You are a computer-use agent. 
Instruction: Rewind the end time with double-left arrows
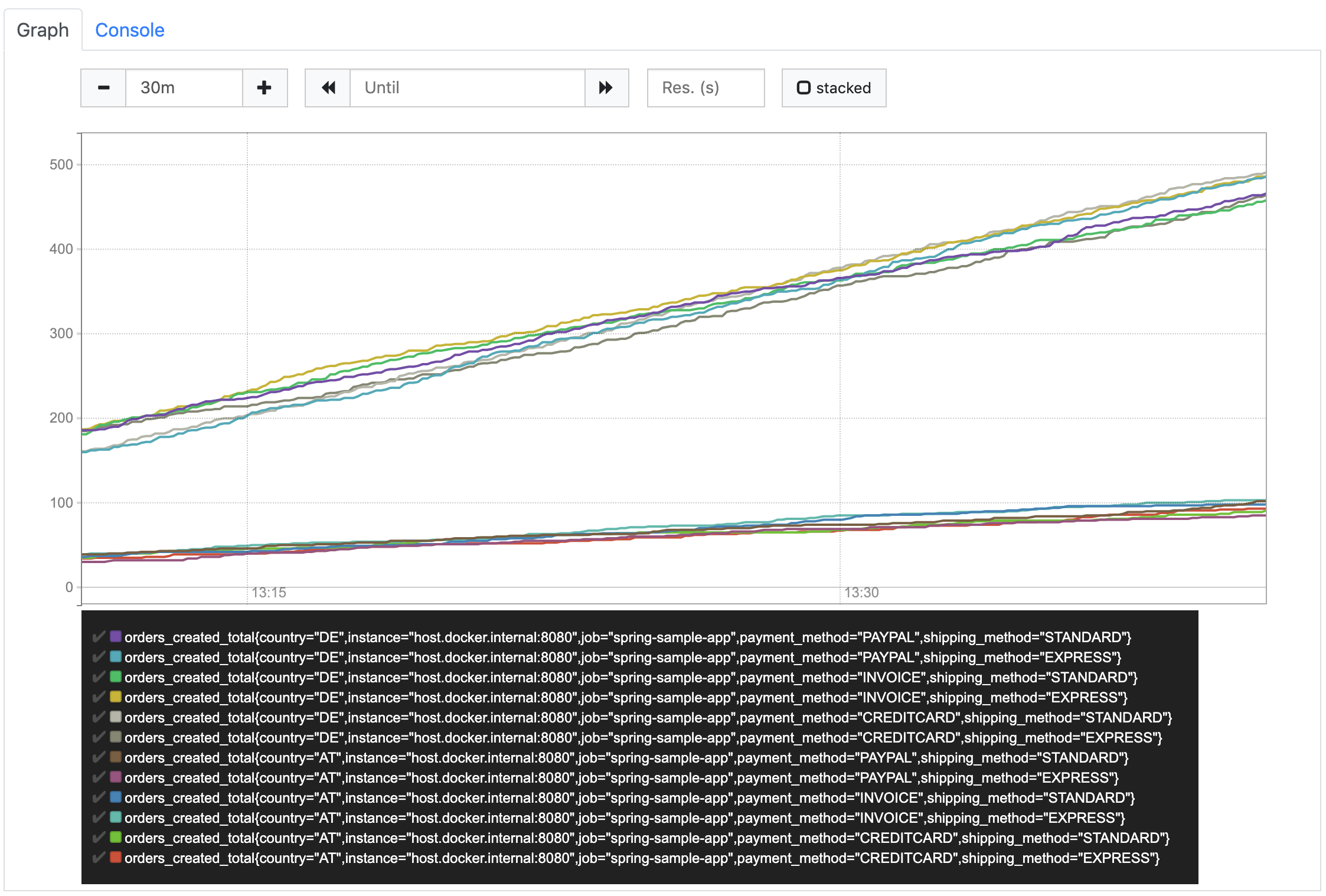pyautogui.click(x=328, y=88)
